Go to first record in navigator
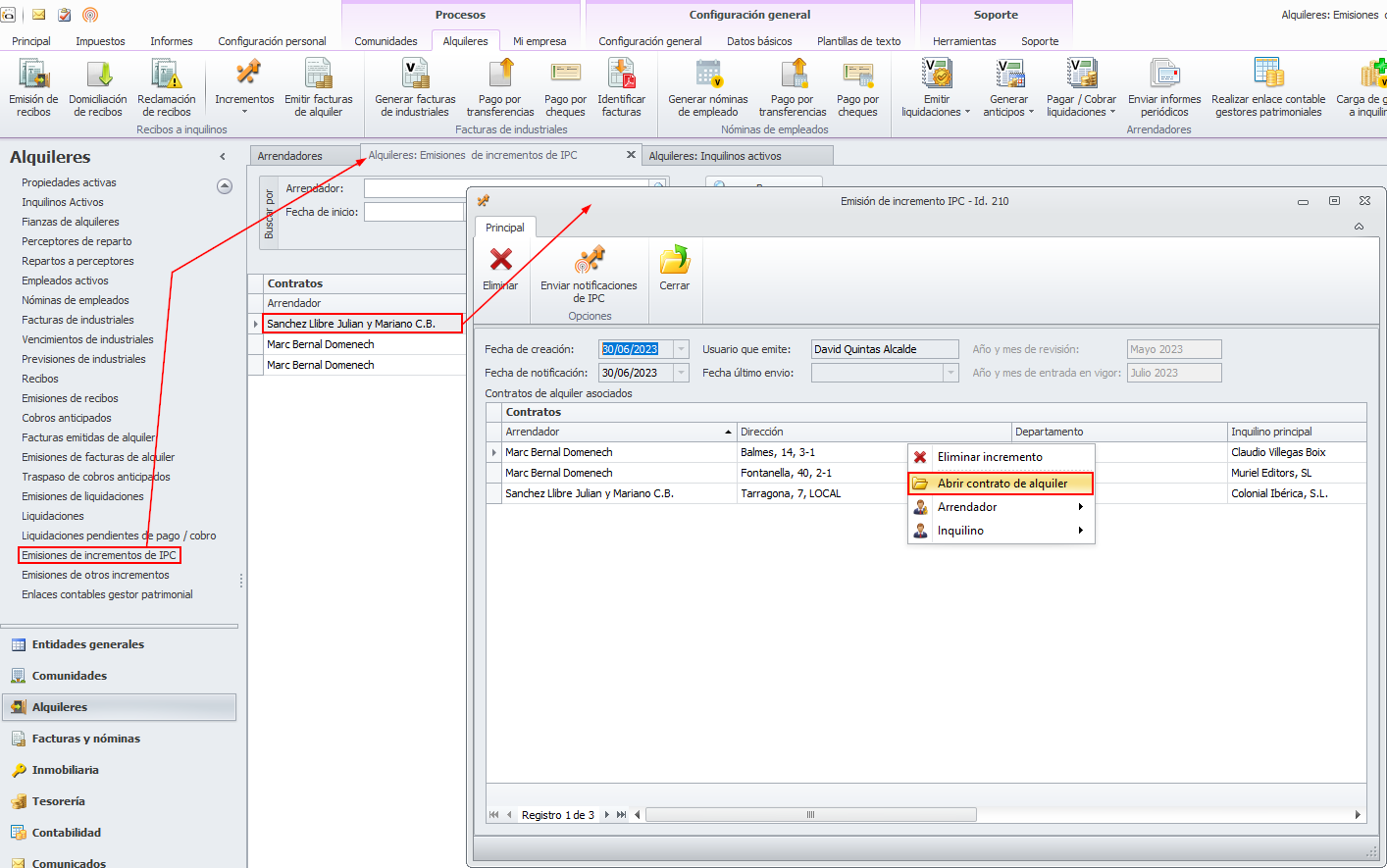1387x868 pixels. click(x=493, y=815)
